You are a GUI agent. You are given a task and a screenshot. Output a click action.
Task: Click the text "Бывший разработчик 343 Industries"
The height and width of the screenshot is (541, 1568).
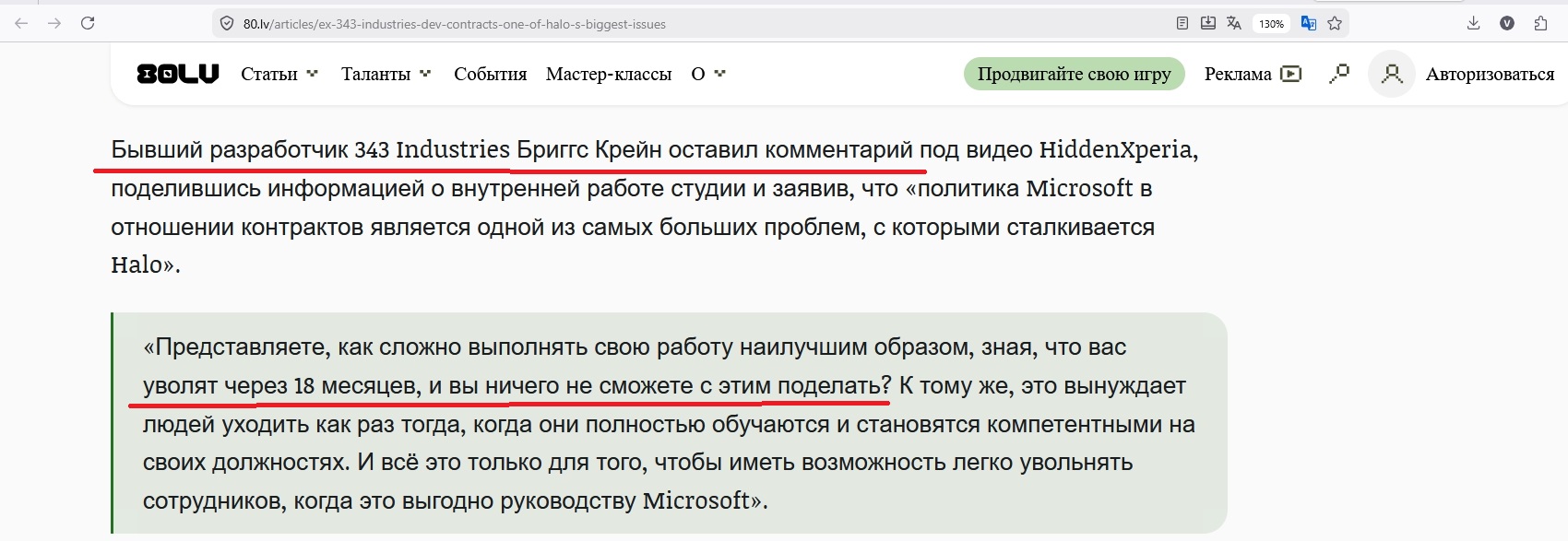click(310, 149)
